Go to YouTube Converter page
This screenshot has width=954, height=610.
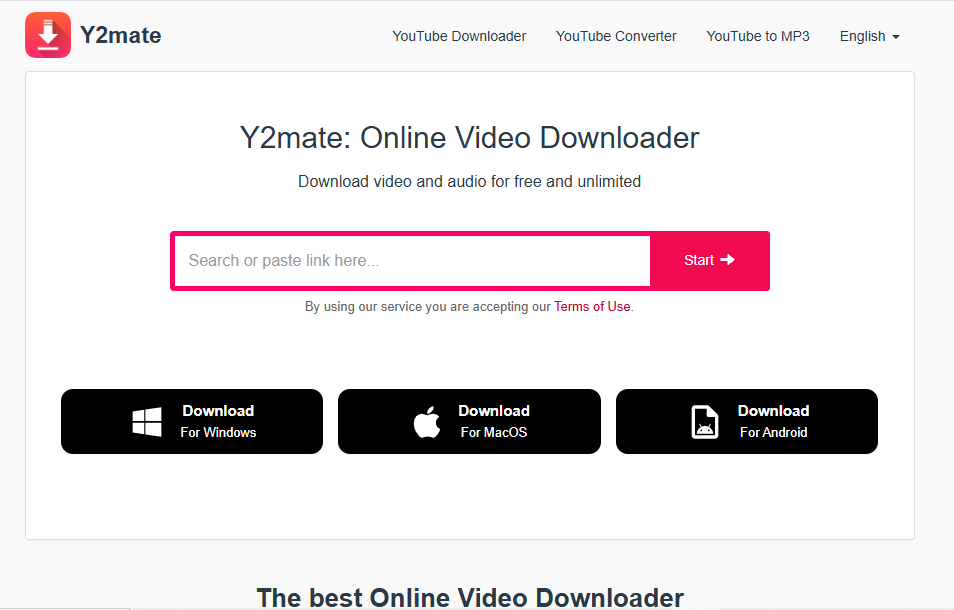pyautogui.click(x=616, y=36)
